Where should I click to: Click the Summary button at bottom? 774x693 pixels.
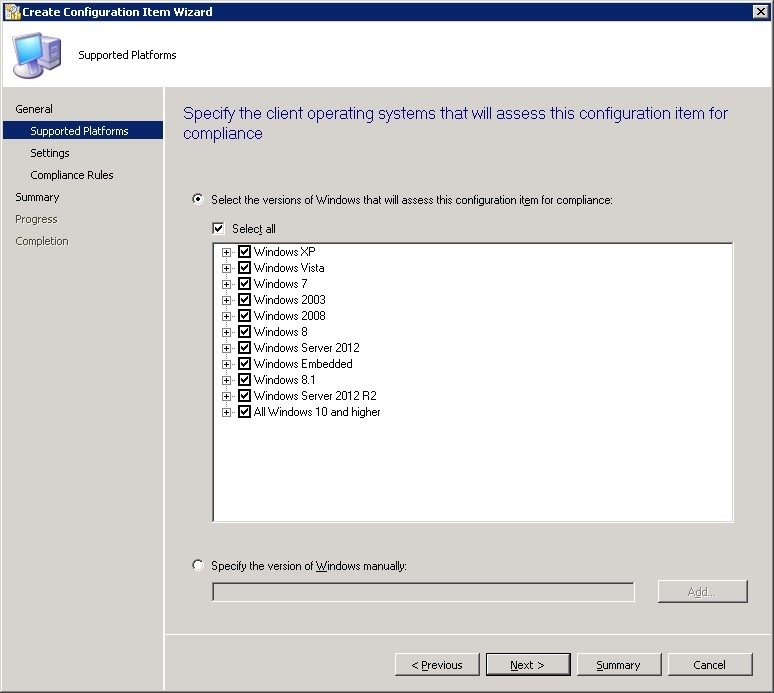(x=619, y=664)
